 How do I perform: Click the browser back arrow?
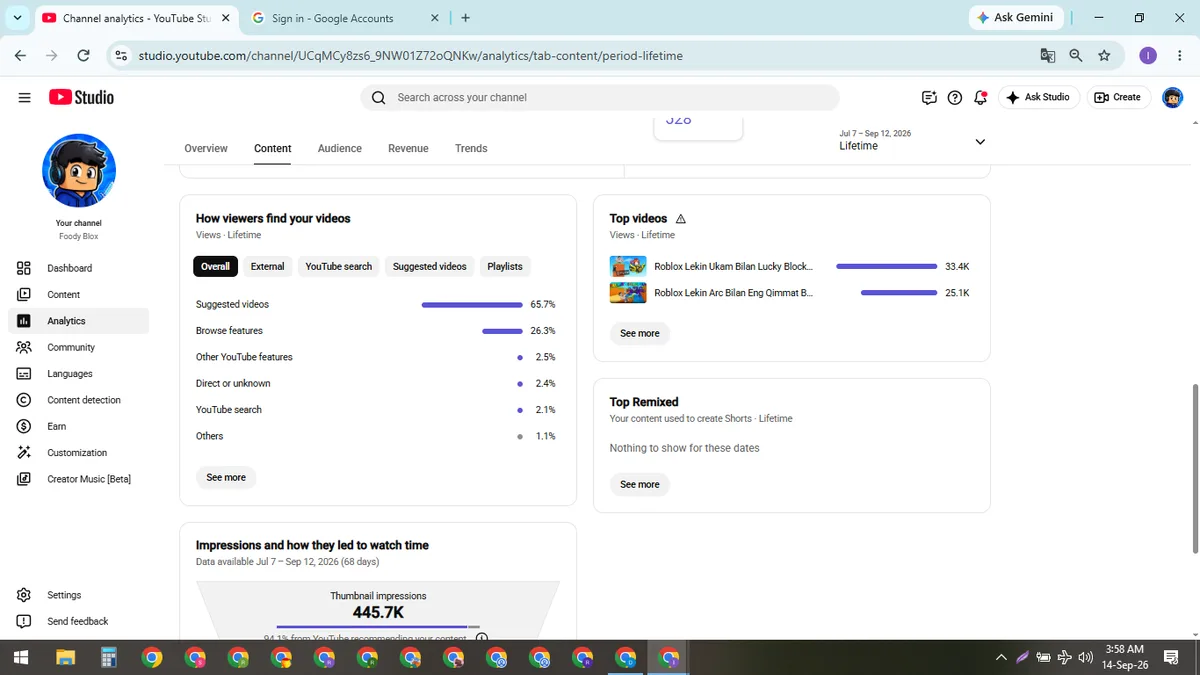[20, 56]
